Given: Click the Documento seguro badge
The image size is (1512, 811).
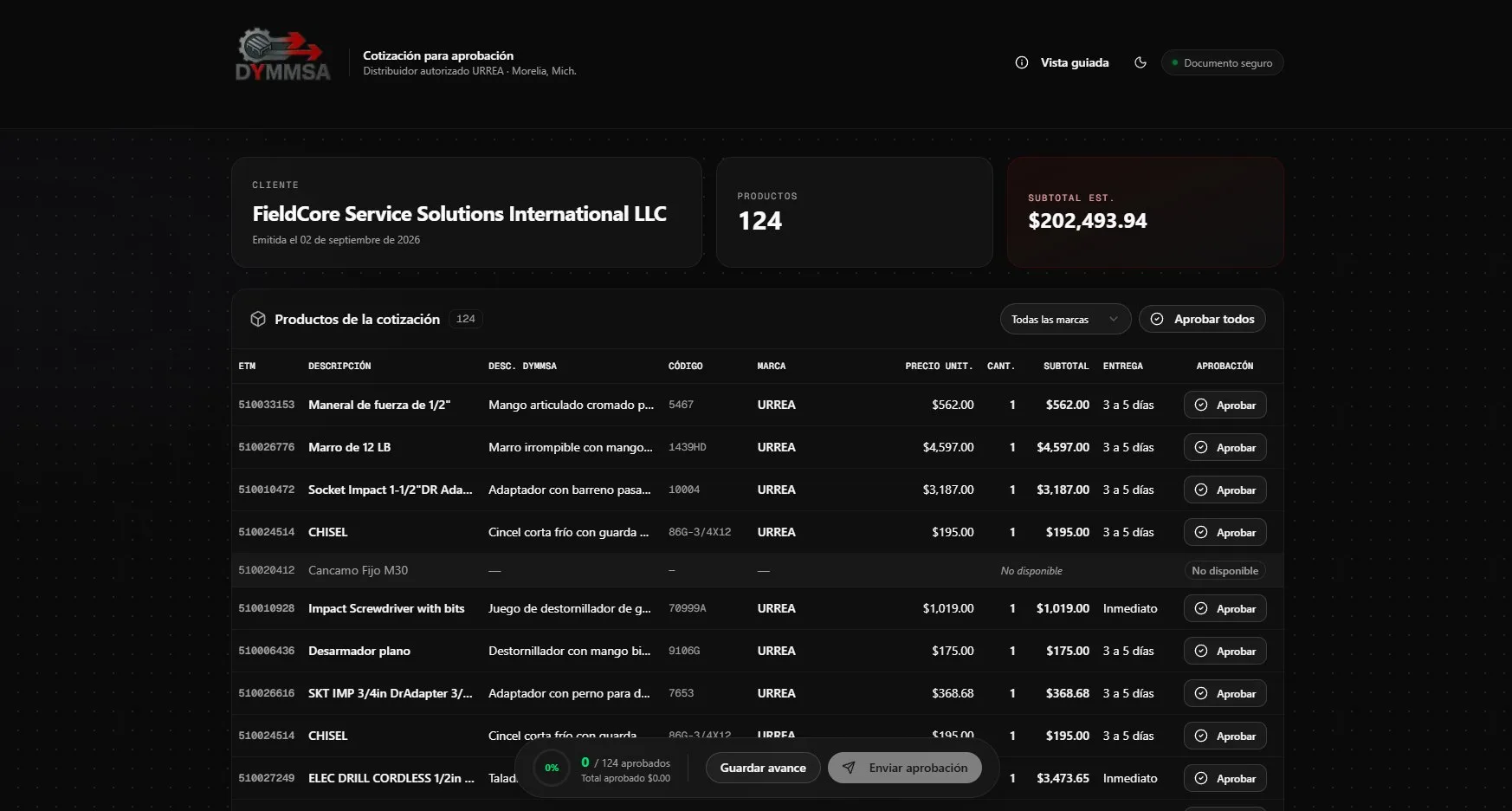Looking at the screenshot, I should coord(1222,62).
